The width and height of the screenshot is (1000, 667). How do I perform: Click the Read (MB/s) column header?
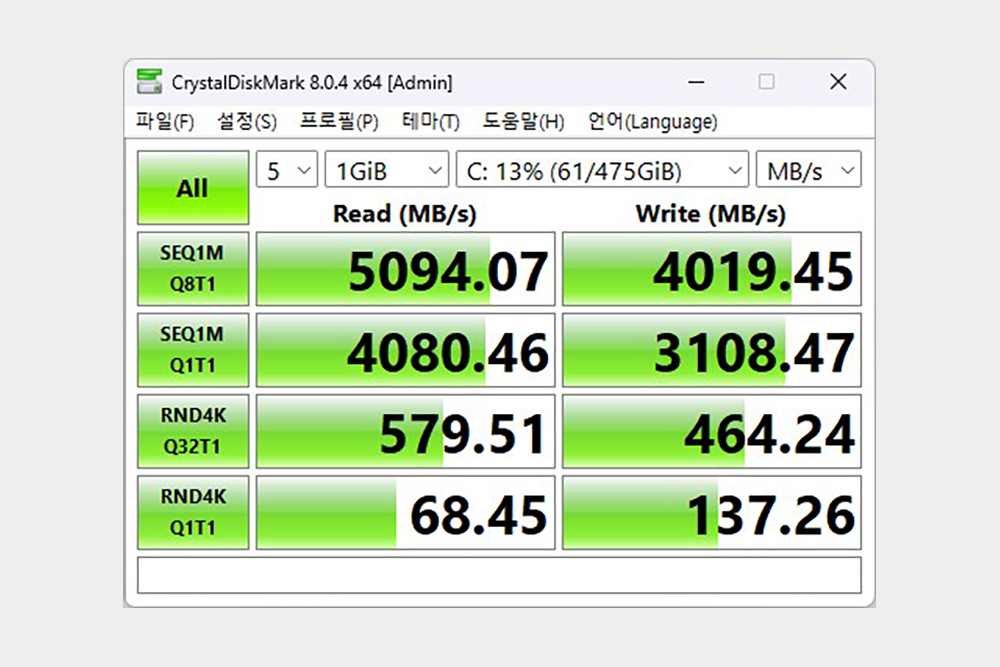click(405, 214)
